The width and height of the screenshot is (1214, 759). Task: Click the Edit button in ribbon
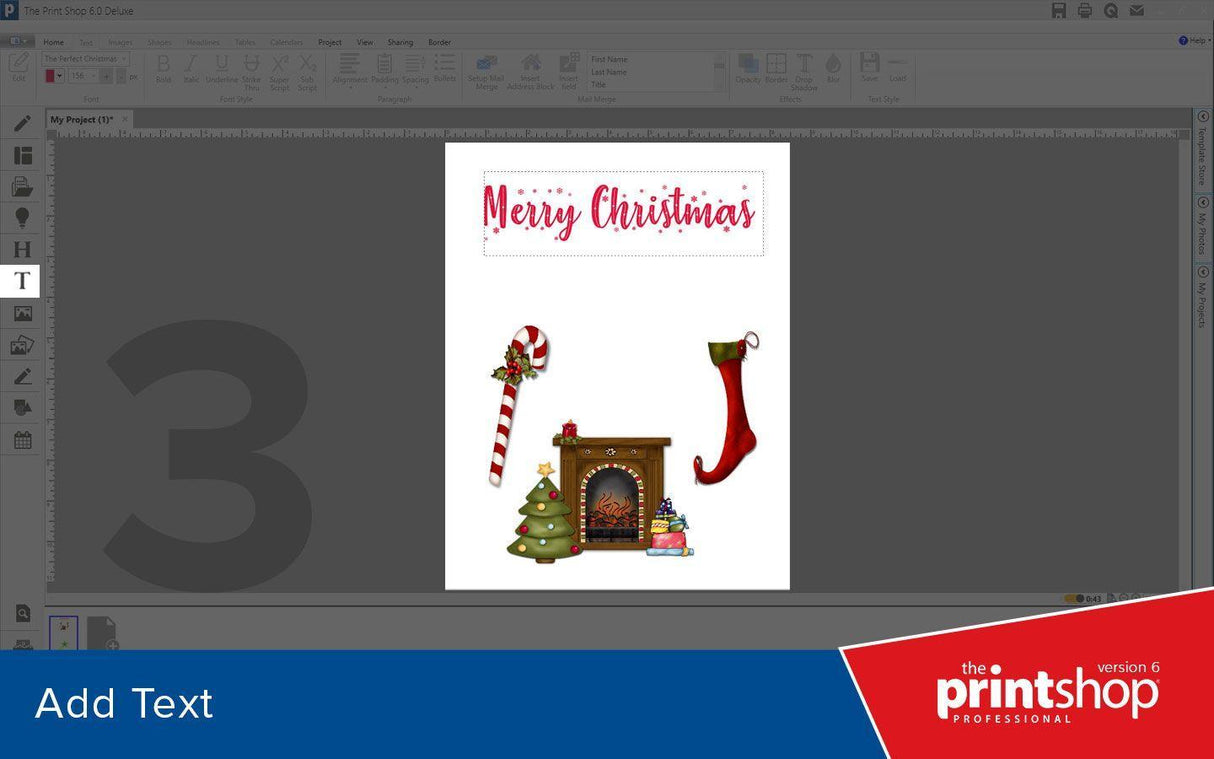18,68
